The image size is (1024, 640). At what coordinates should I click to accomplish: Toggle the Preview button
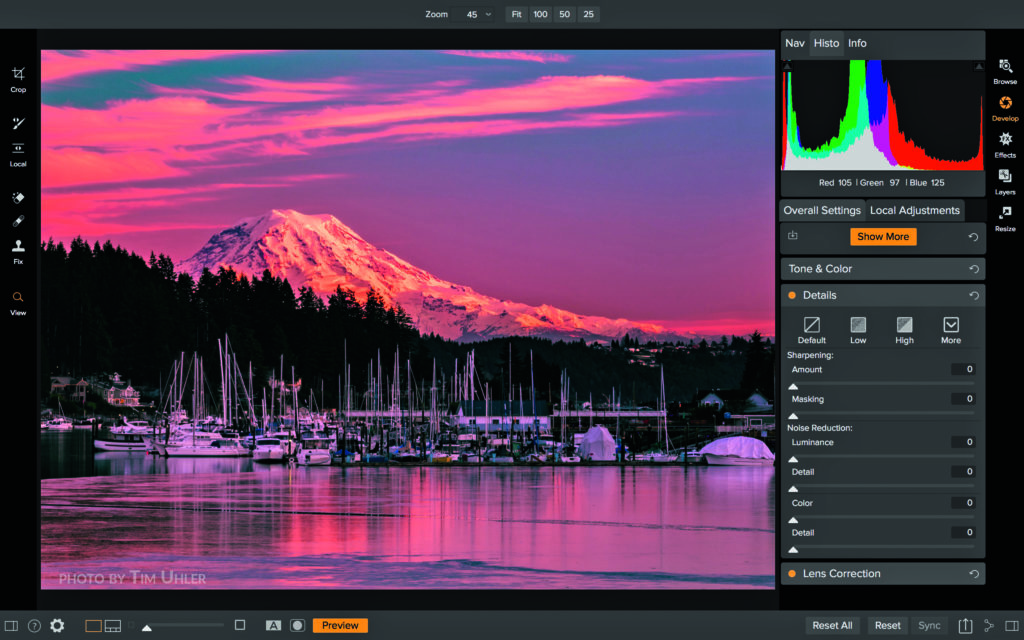tap(340, 624)
